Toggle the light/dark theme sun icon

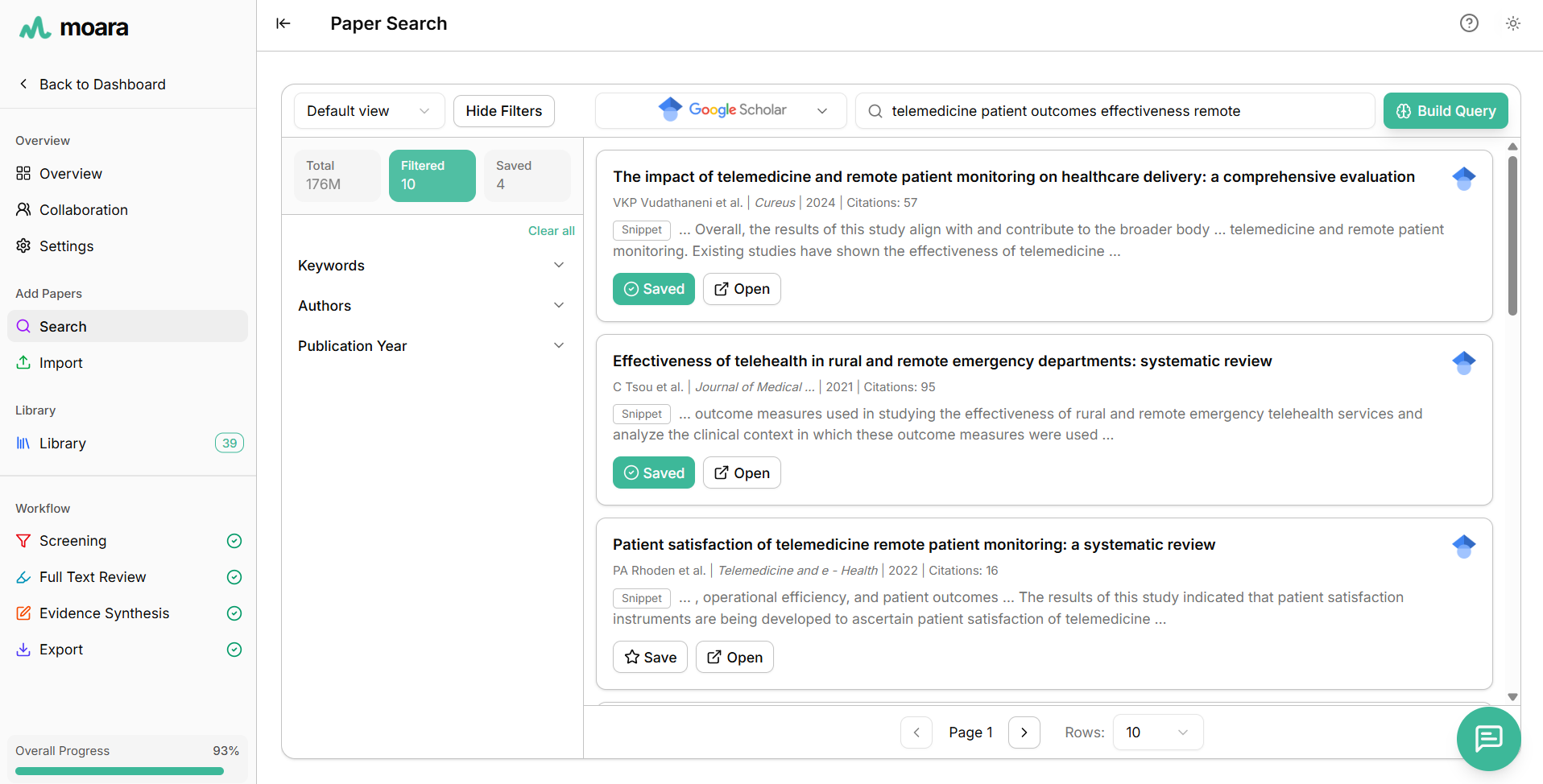point(1513,23)
